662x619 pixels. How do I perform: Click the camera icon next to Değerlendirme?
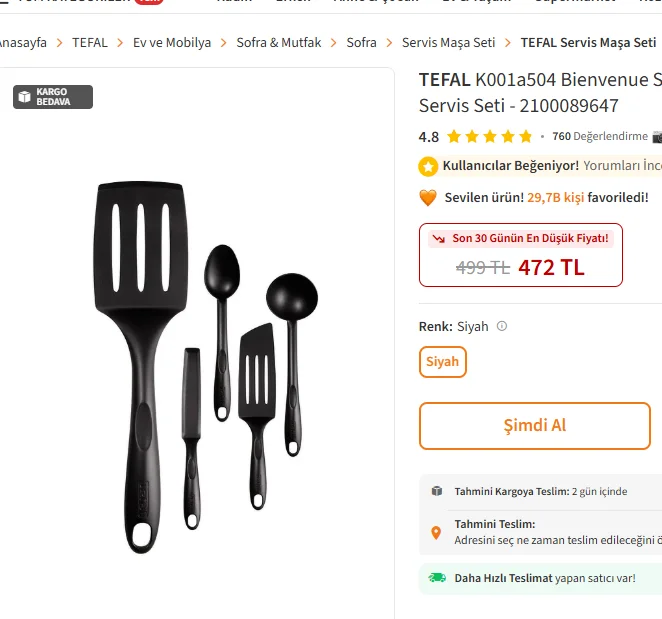656,137
